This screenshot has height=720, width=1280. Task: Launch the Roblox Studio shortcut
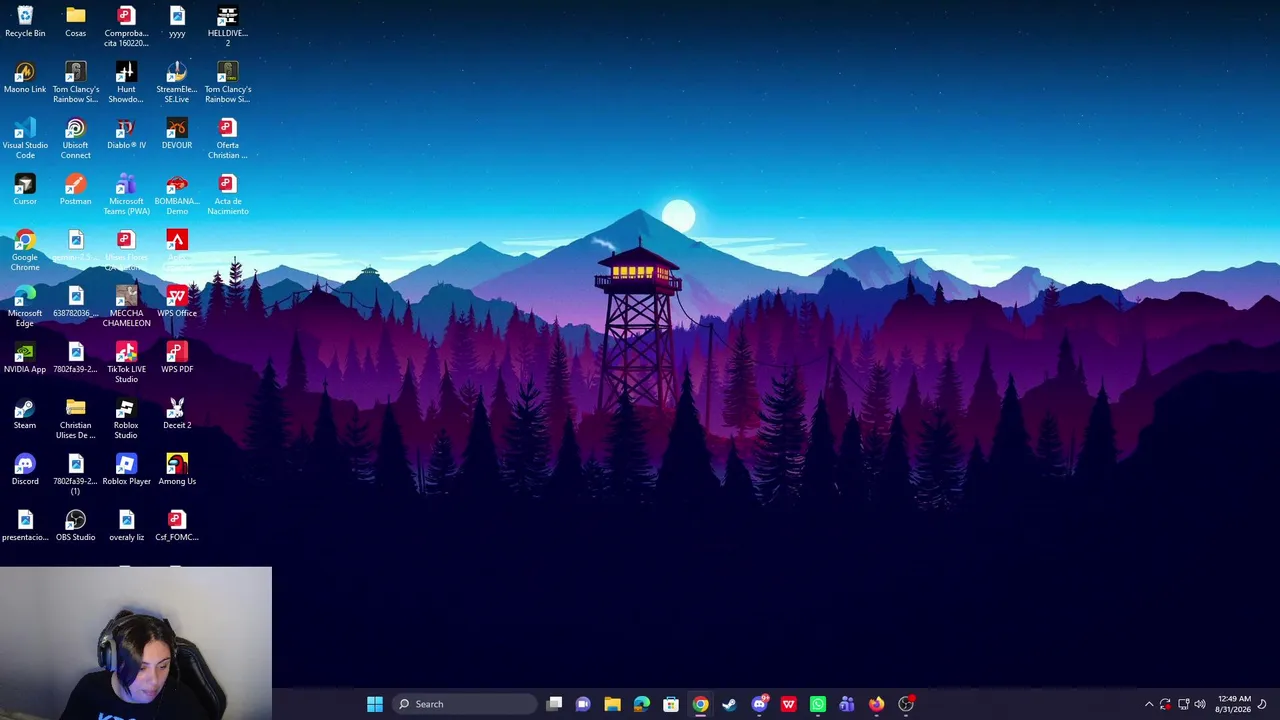(126, 419)
